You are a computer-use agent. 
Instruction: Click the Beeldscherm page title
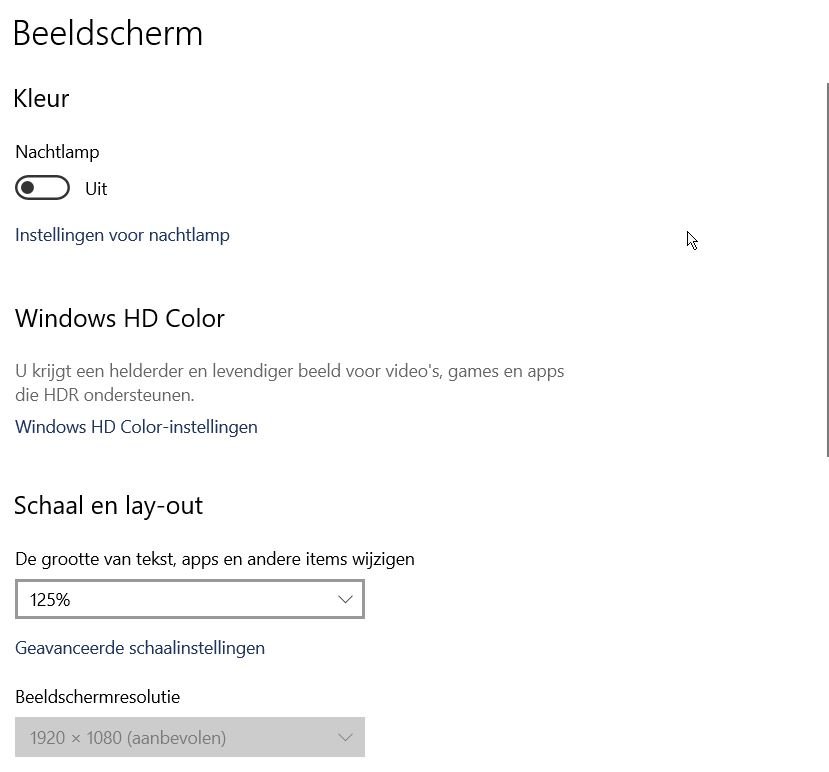108,33
